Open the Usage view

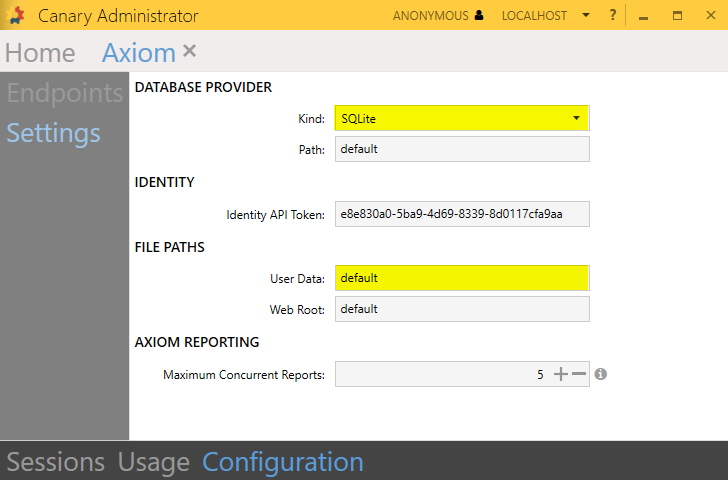[x=153, y=462]
